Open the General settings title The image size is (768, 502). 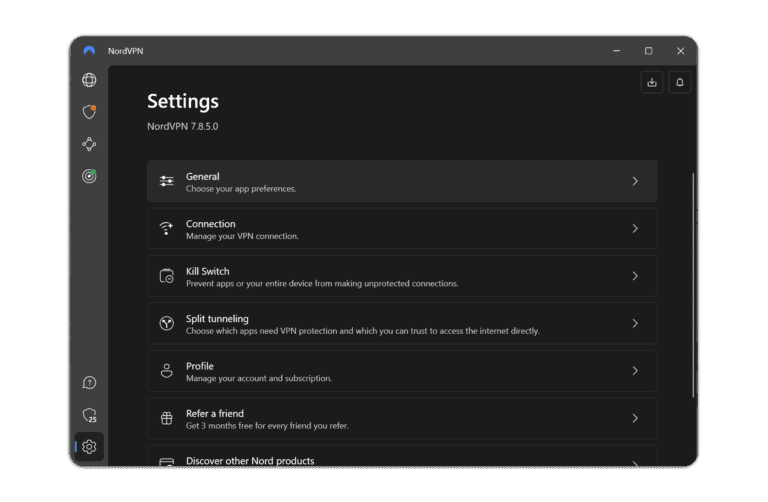click(x=202, y=176)
